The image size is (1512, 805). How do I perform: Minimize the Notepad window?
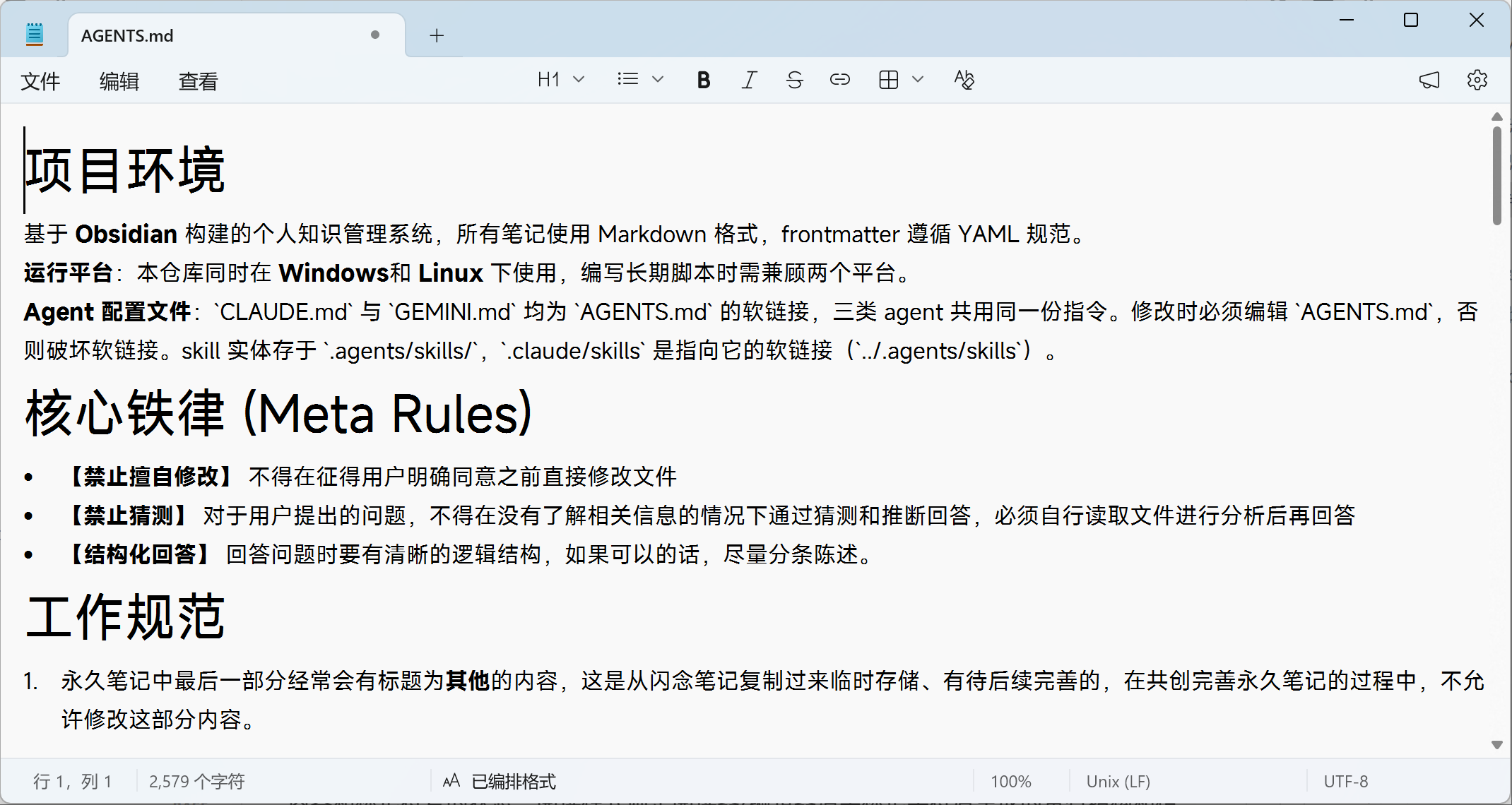tap(1347, 20)
